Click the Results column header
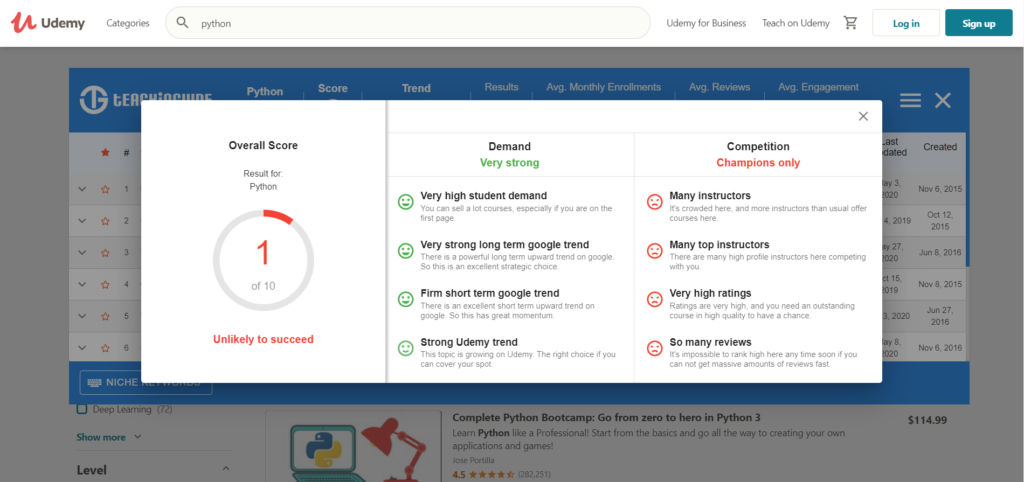The image size is (1024, 482). click(502, 87)
